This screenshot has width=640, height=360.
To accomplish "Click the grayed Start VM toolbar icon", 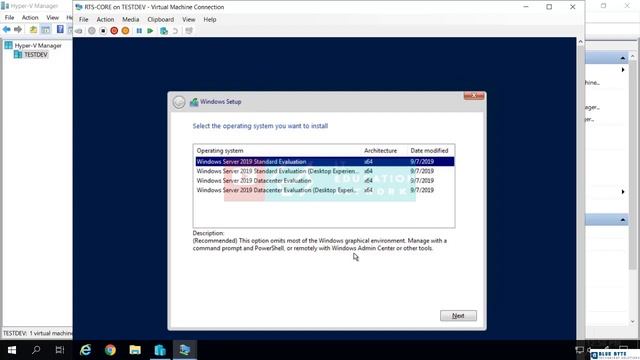I will [92, 31].
